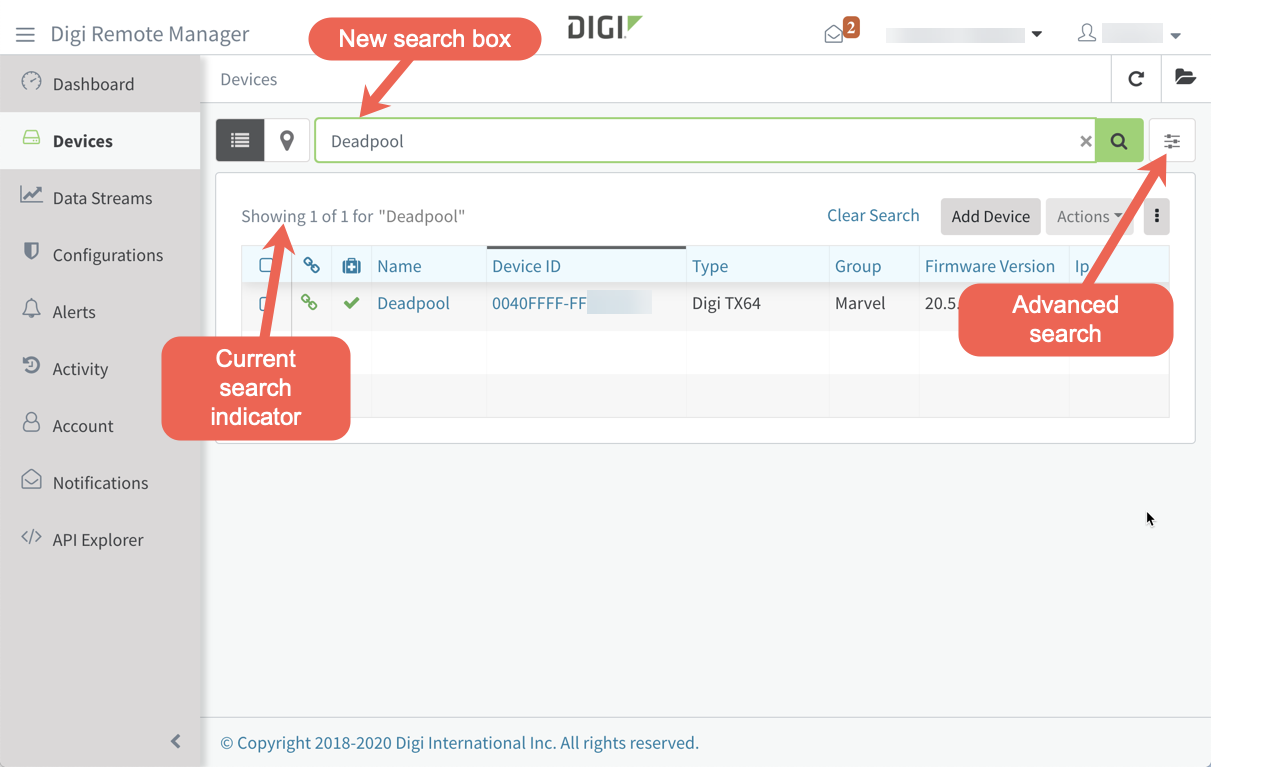Viewport: 1265px width, 767px height.
Task: Click the Add Device button
Action: 991,216
